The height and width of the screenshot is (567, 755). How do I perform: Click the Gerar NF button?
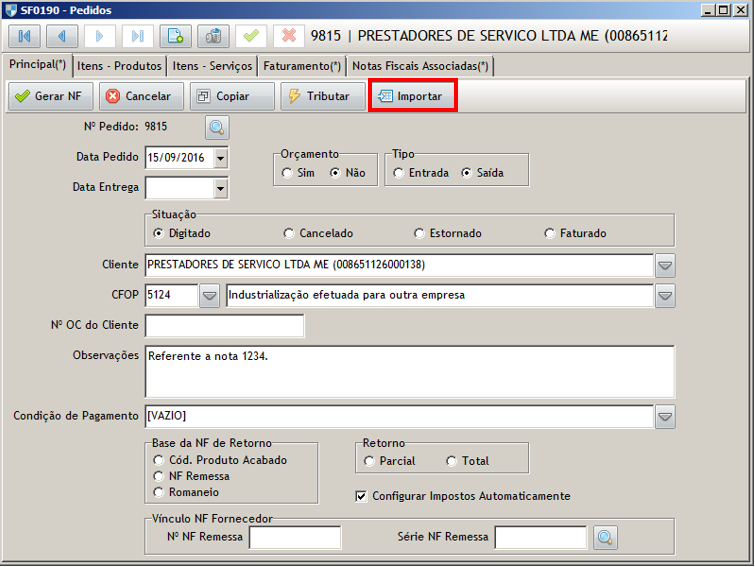(51, 97)
